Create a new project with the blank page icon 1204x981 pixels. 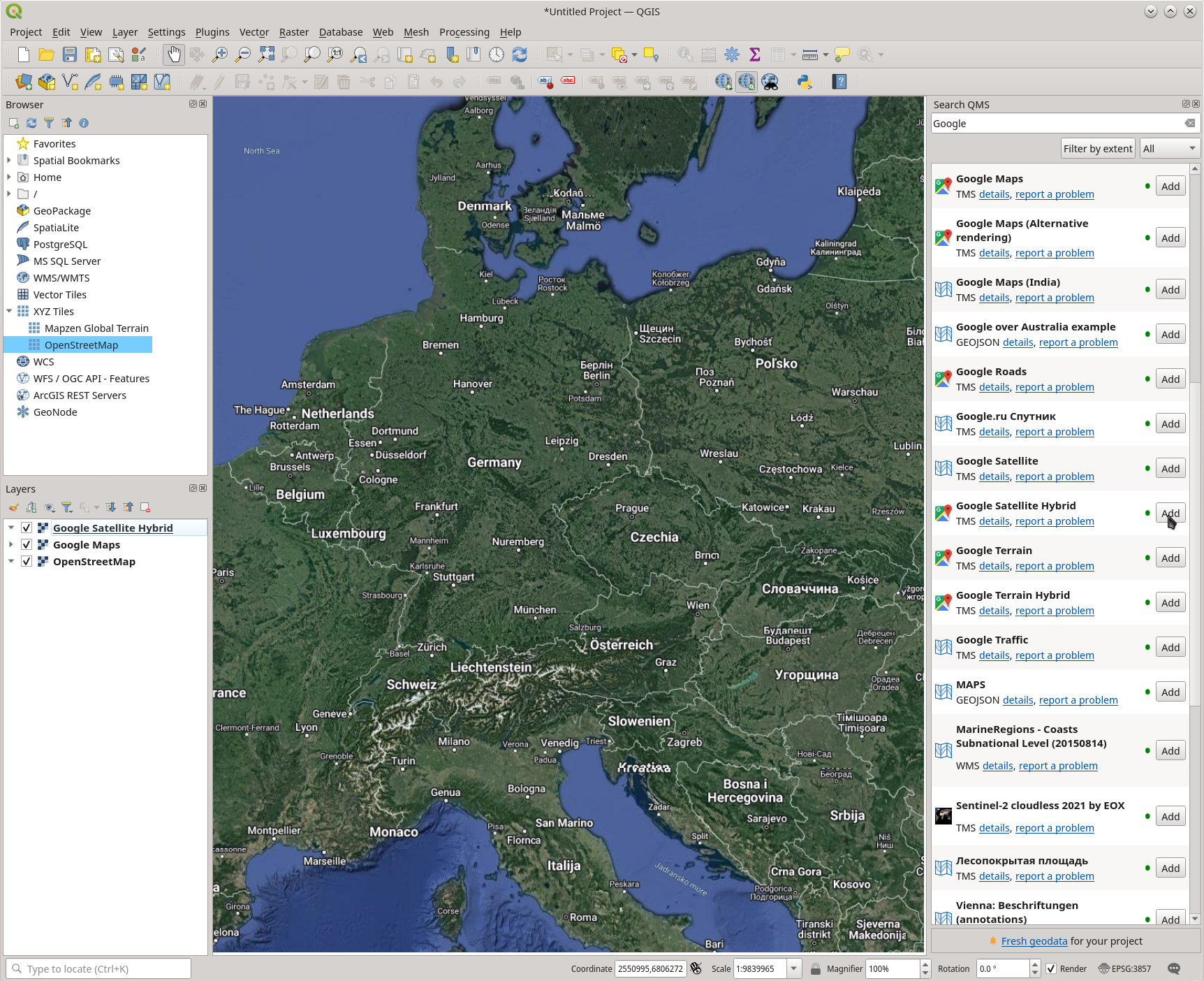coord(24,54)
